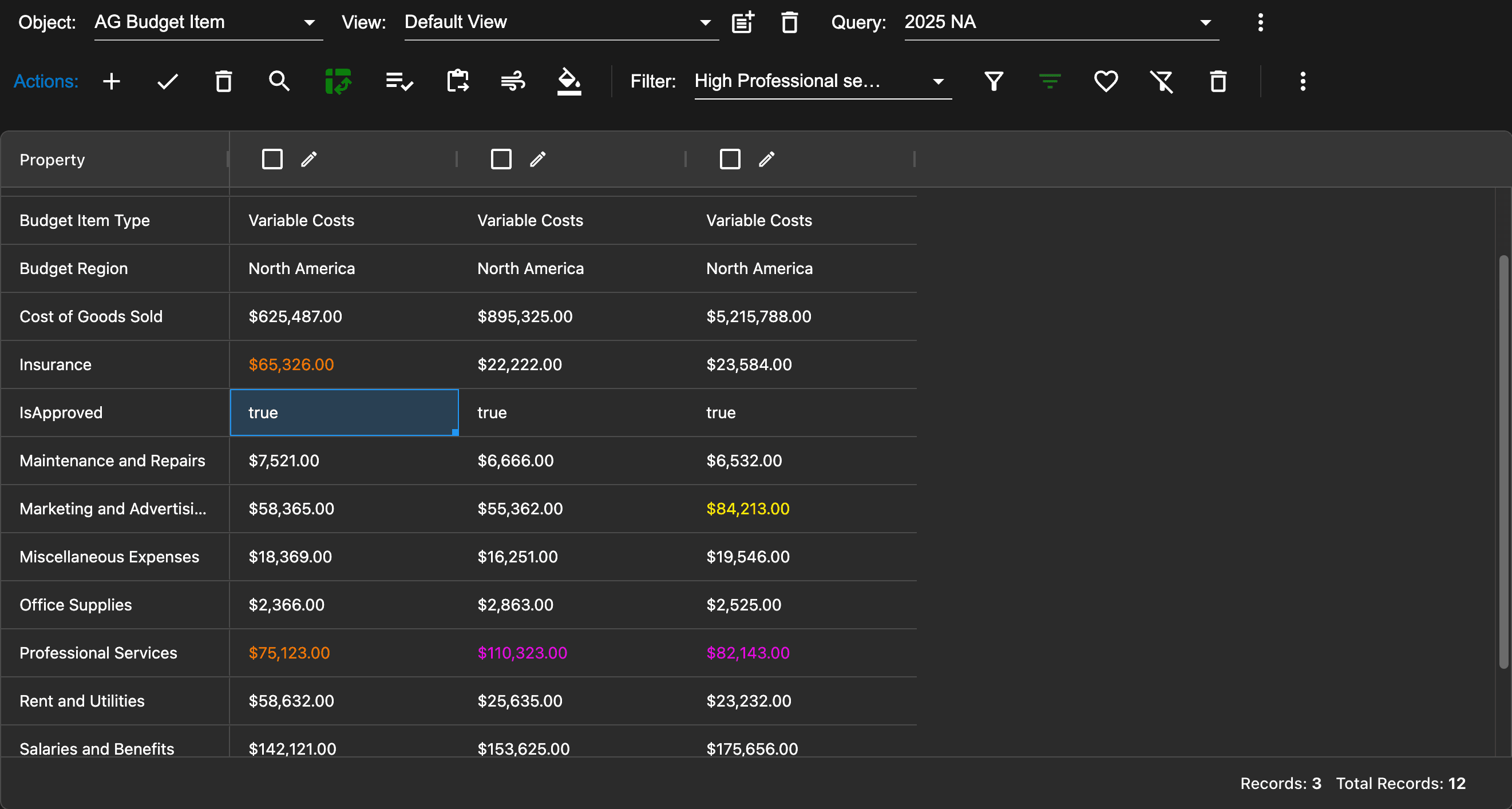Open the top-right three-dot overflow menu
Viewport: 1512px width, 809px height.
1260,22
